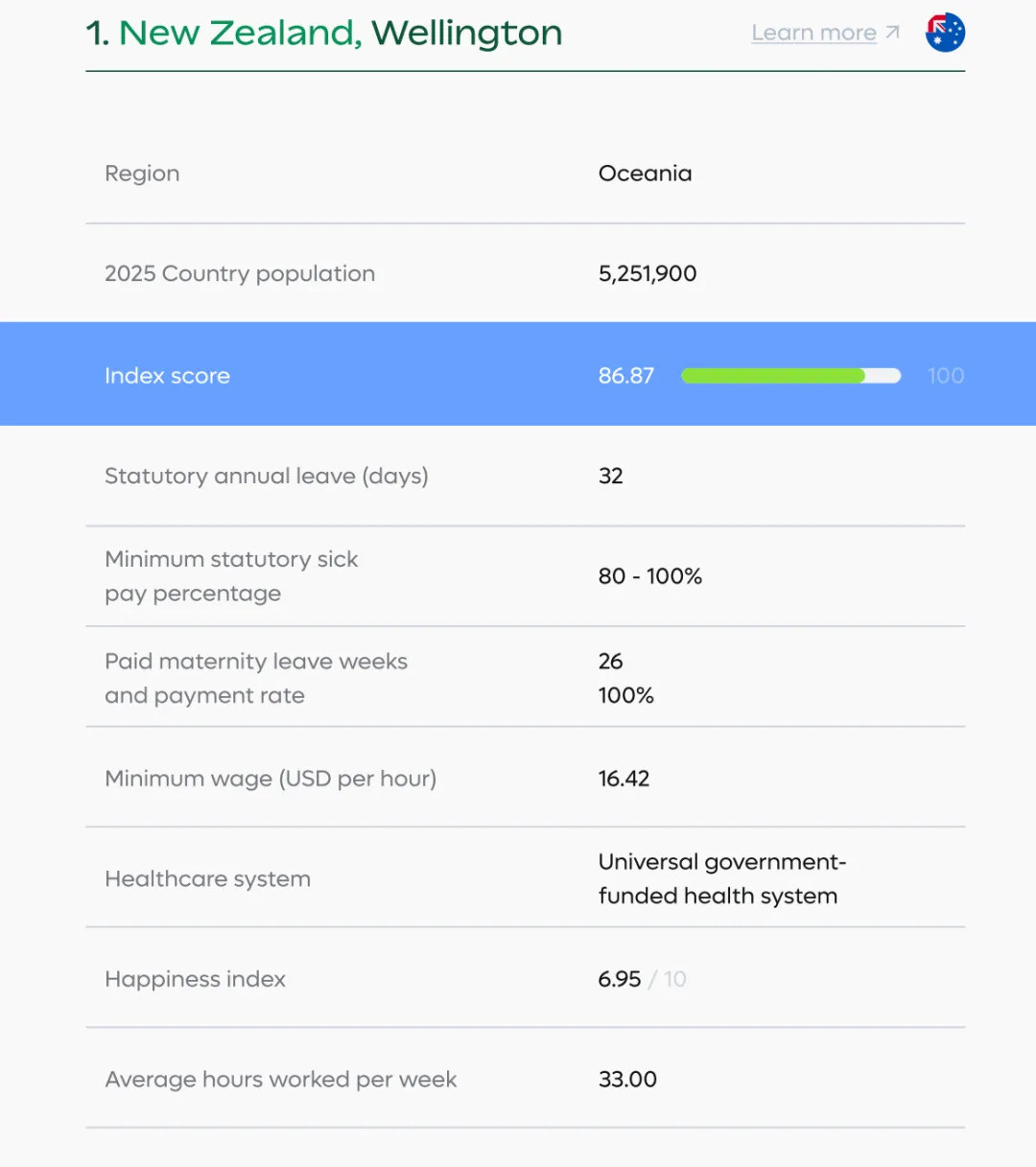
Task: Click the Healthcare system row label
Action: (x=207, y=879)
